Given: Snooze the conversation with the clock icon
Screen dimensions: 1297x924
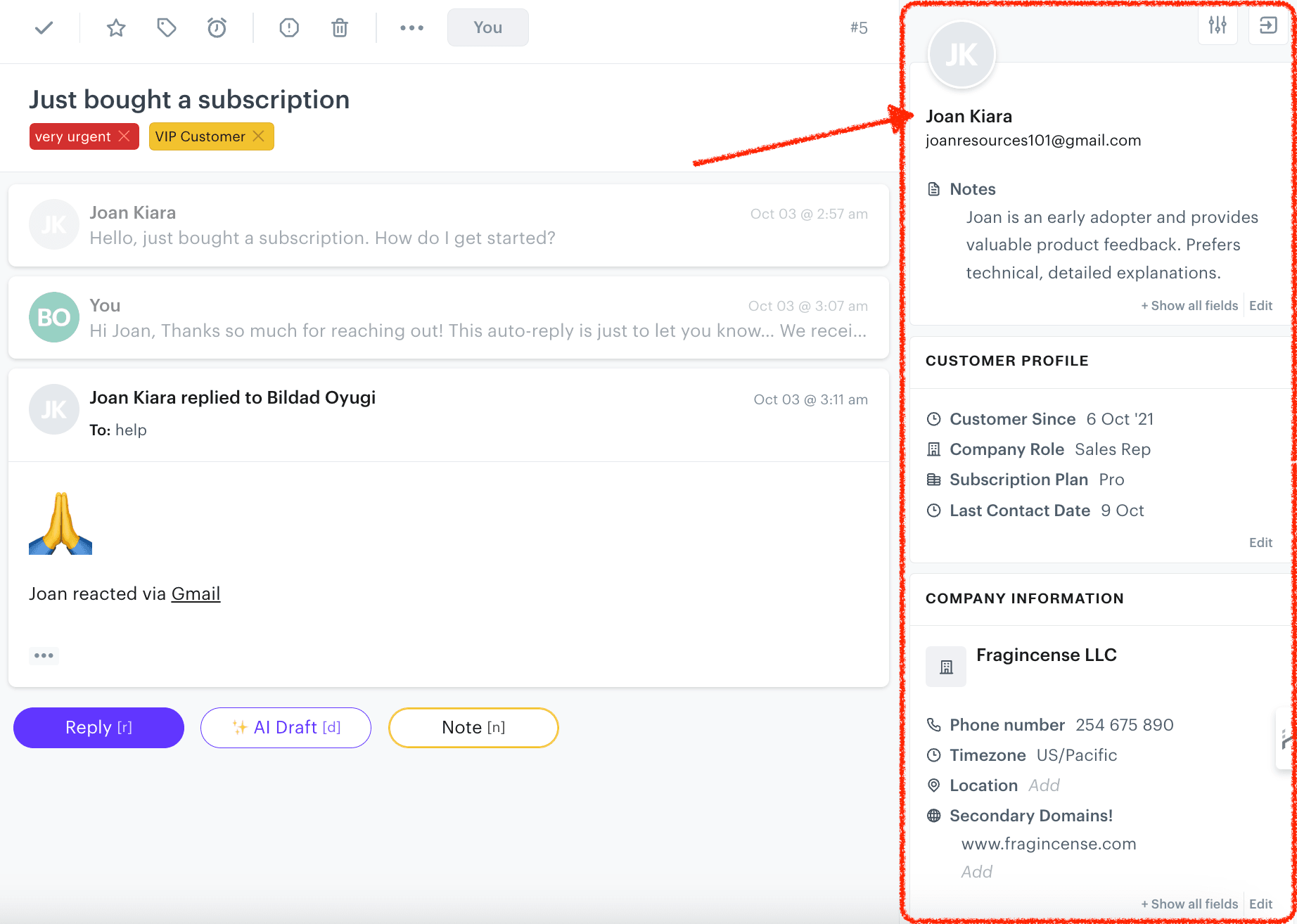Looking at the screenshot, I should (216, 27).
